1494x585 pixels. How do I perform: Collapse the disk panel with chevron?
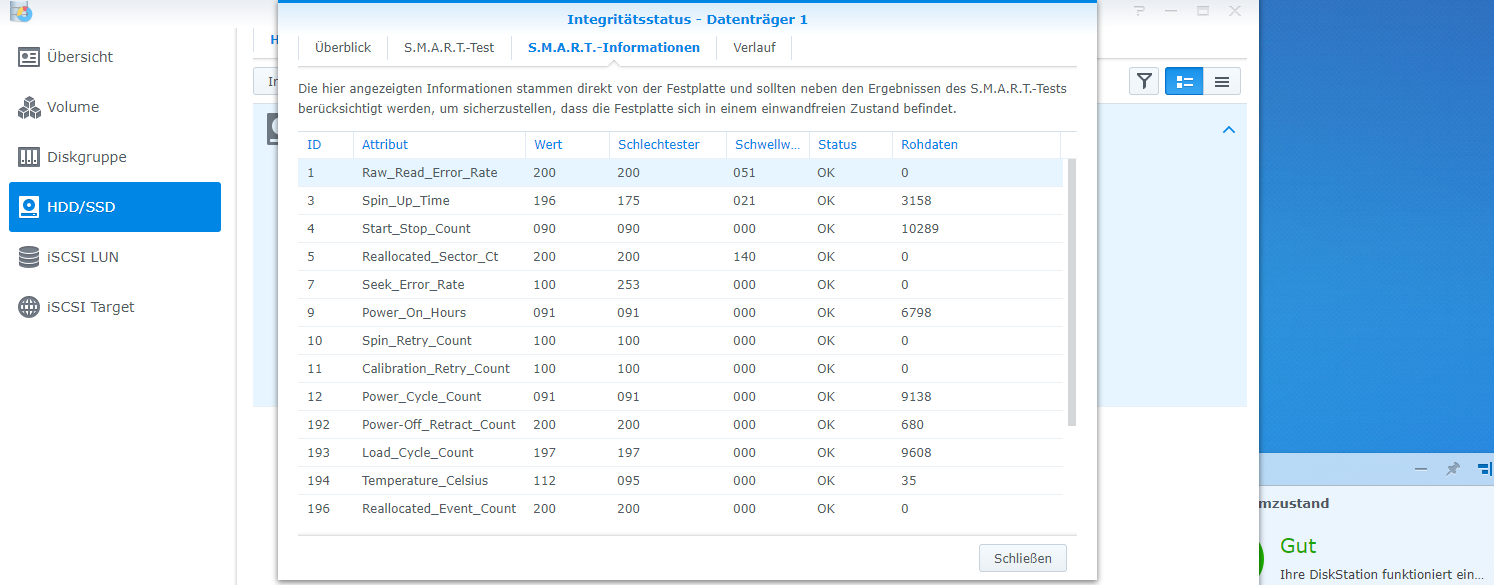tap(1229, 130)
